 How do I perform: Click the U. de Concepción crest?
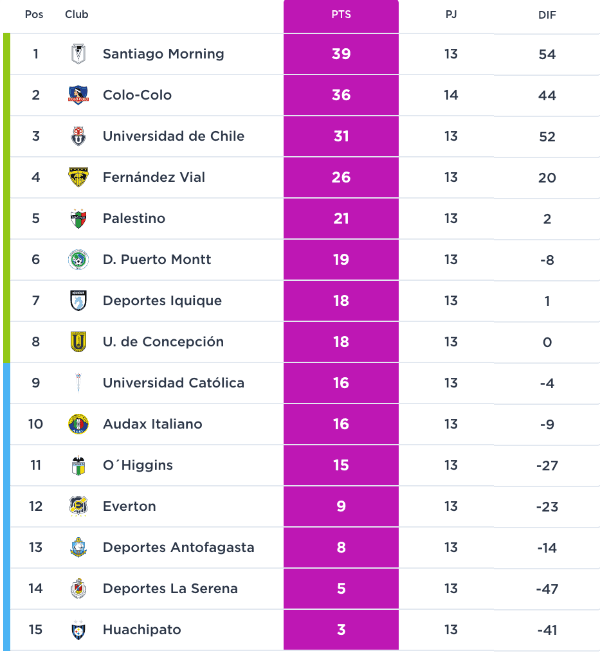pyautogui.click(x=78, y=342)
